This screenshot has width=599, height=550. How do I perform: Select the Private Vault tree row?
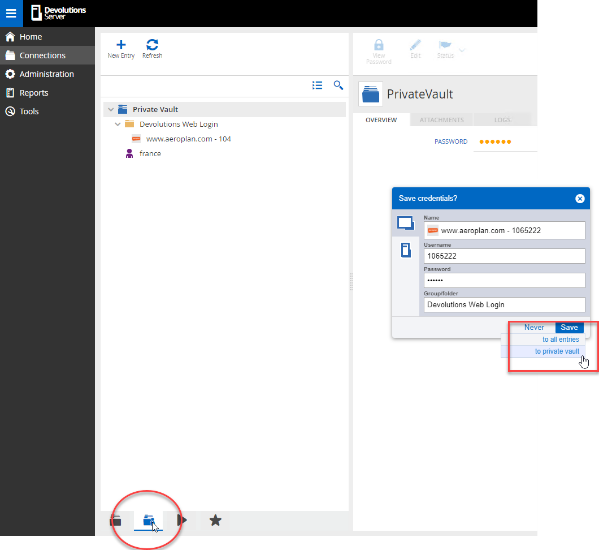point(225,110)
